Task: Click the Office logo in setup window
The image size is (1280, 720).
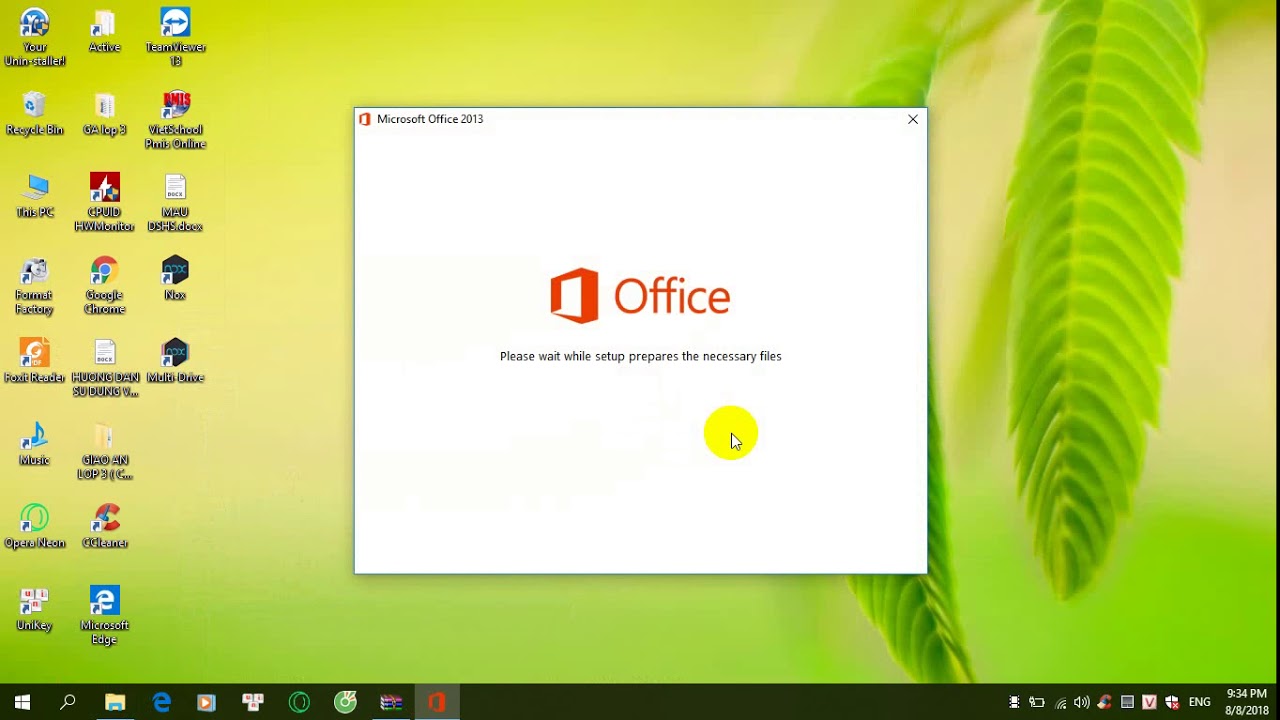Action: (641, 296)
